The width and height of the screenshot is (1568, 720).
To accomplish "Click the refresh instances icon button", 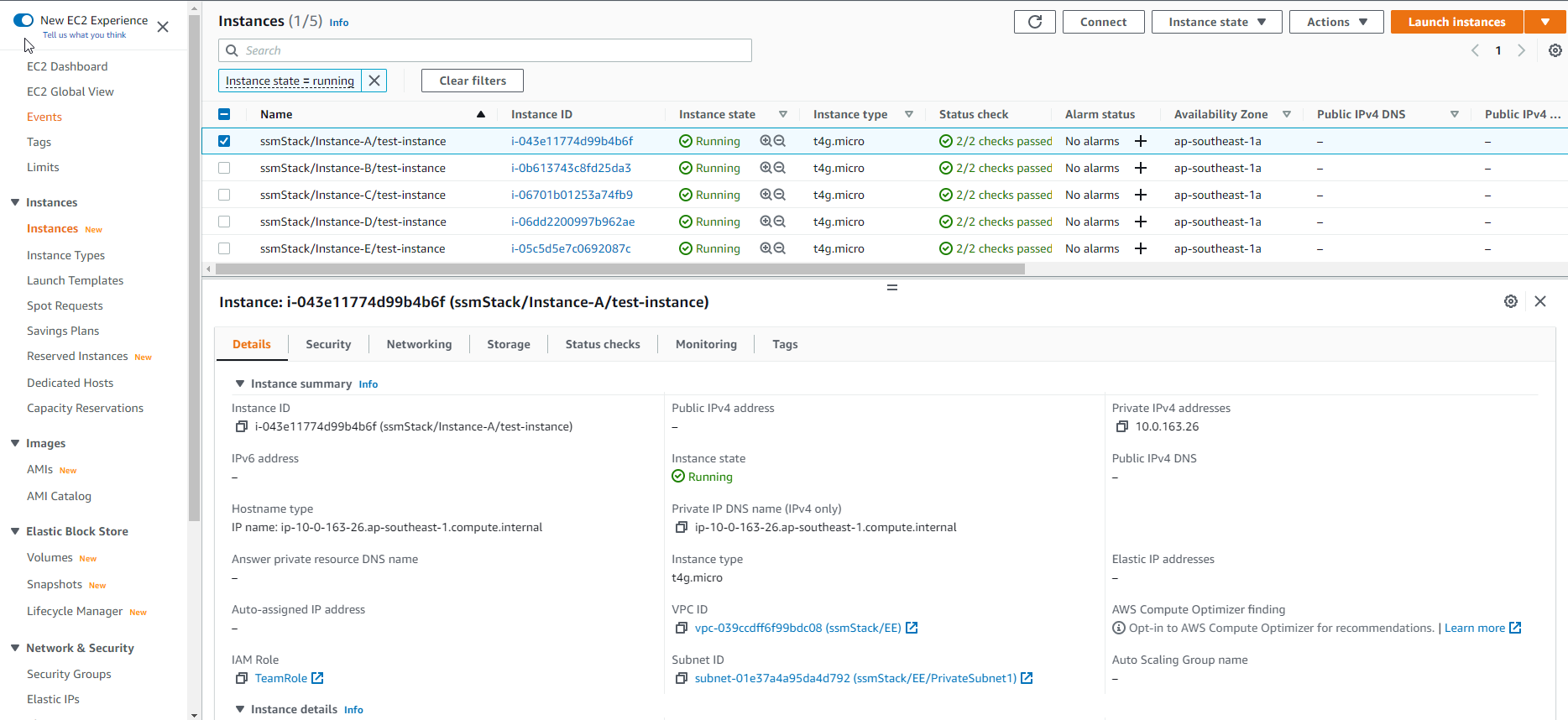I will click(x=1034, y=22).
